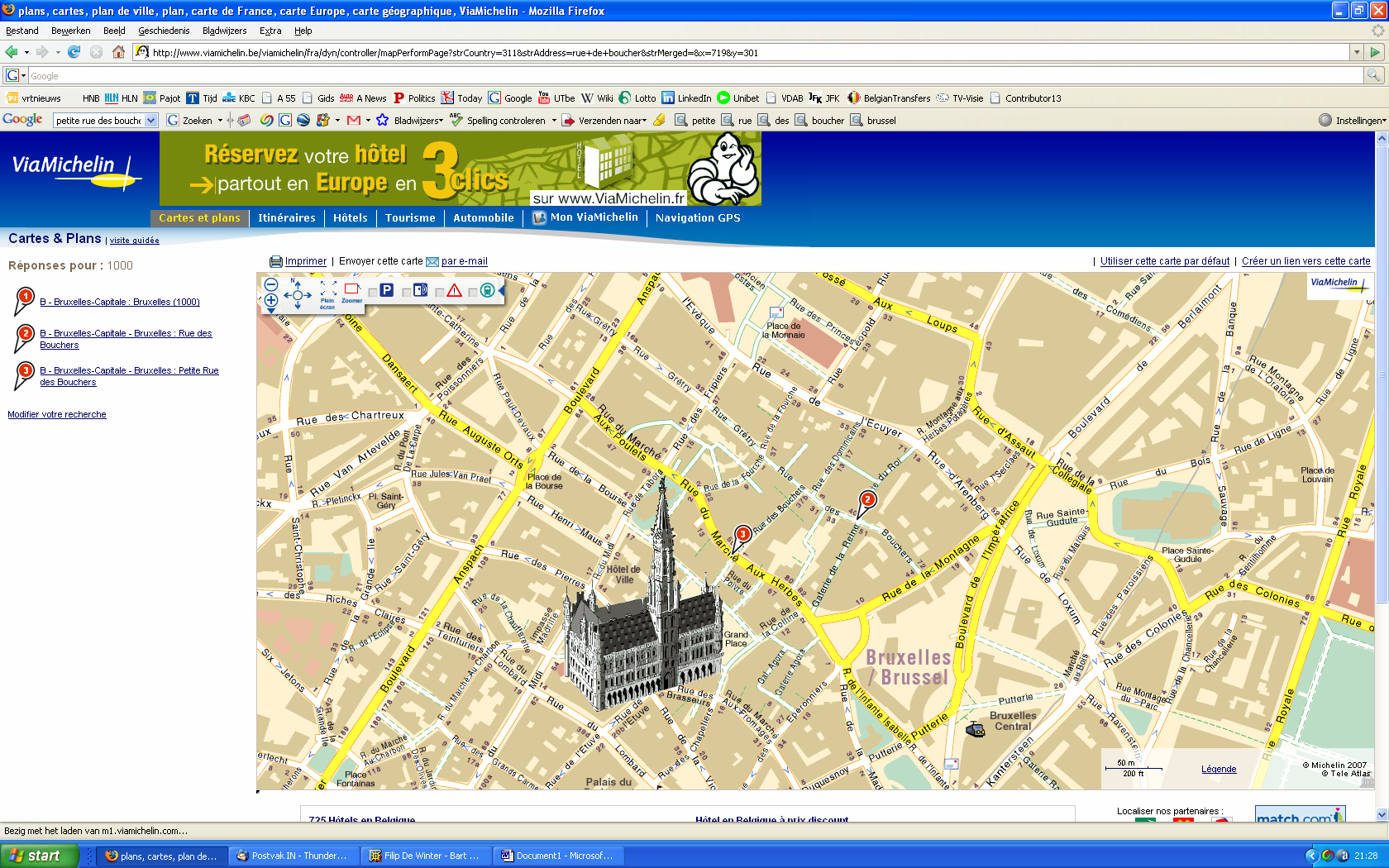
Task: Open result 2 Rue des Bouchers
Action: [126, 339]
